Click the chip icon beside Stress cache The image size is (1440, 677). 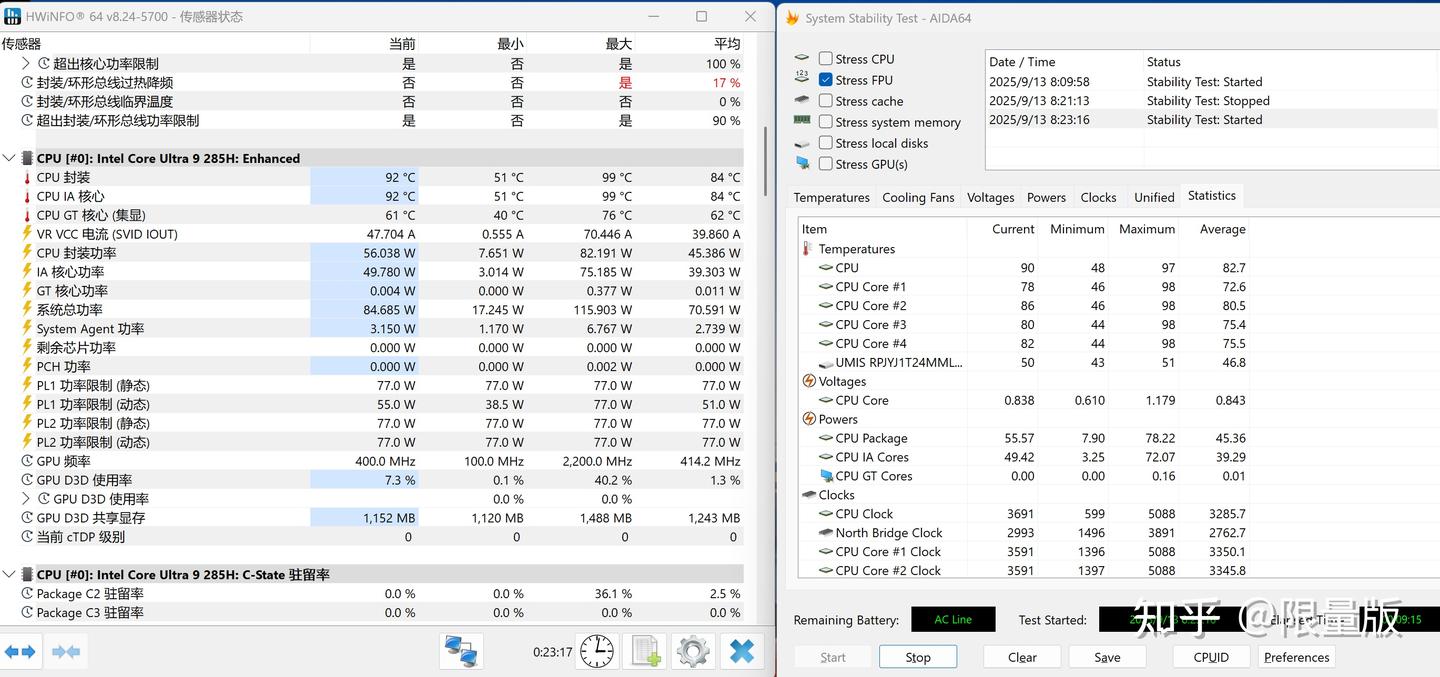(802, 100)
